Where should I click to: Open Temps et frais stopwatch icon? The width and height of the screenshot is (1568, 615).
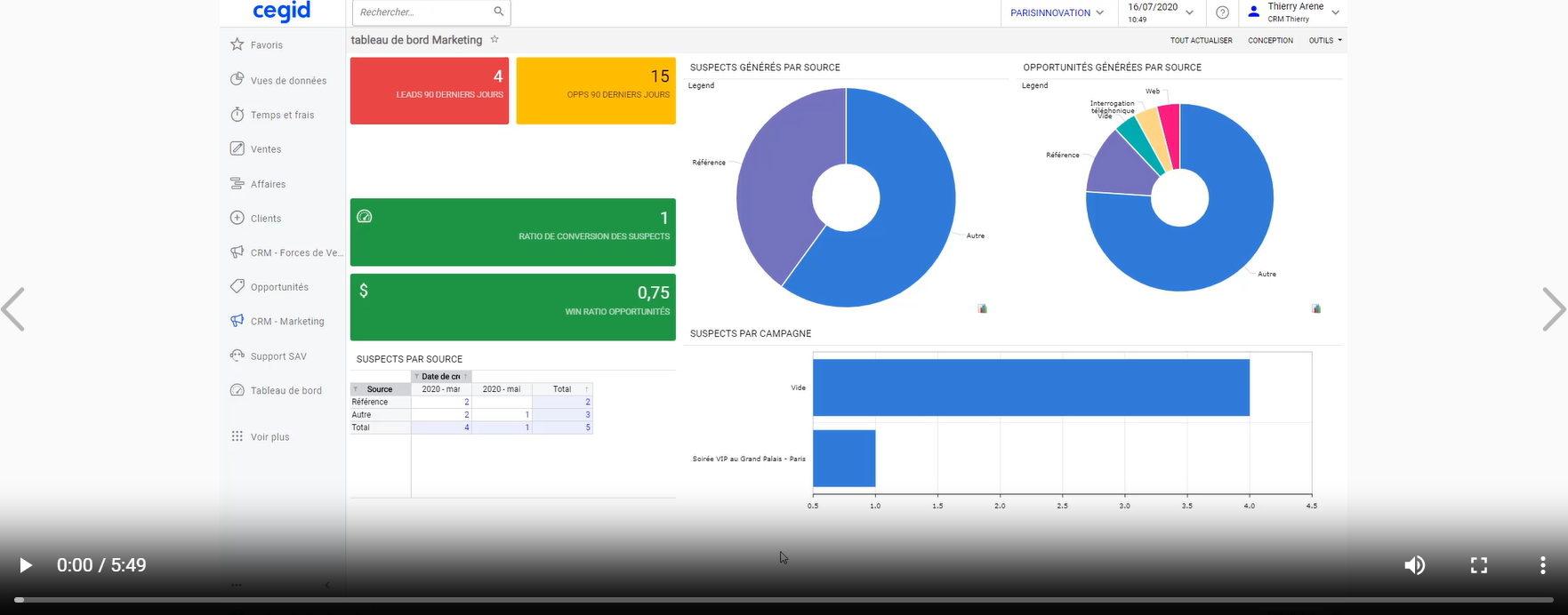[237, 114]
